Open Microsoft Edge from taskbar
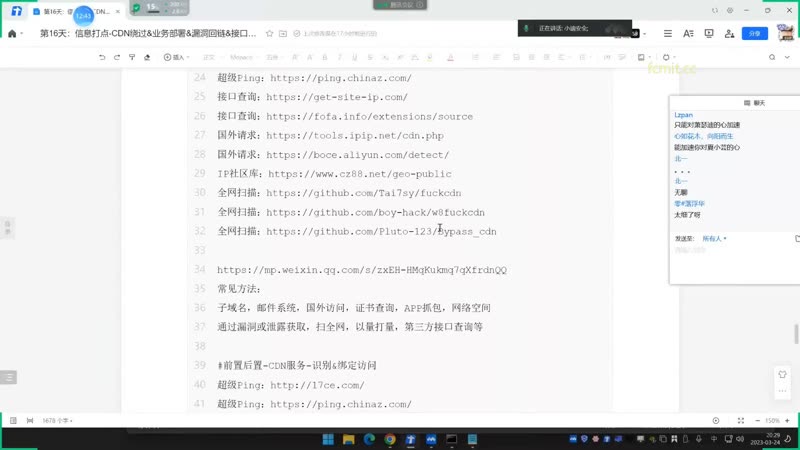 pyautogui.click(x=369, y=439)
